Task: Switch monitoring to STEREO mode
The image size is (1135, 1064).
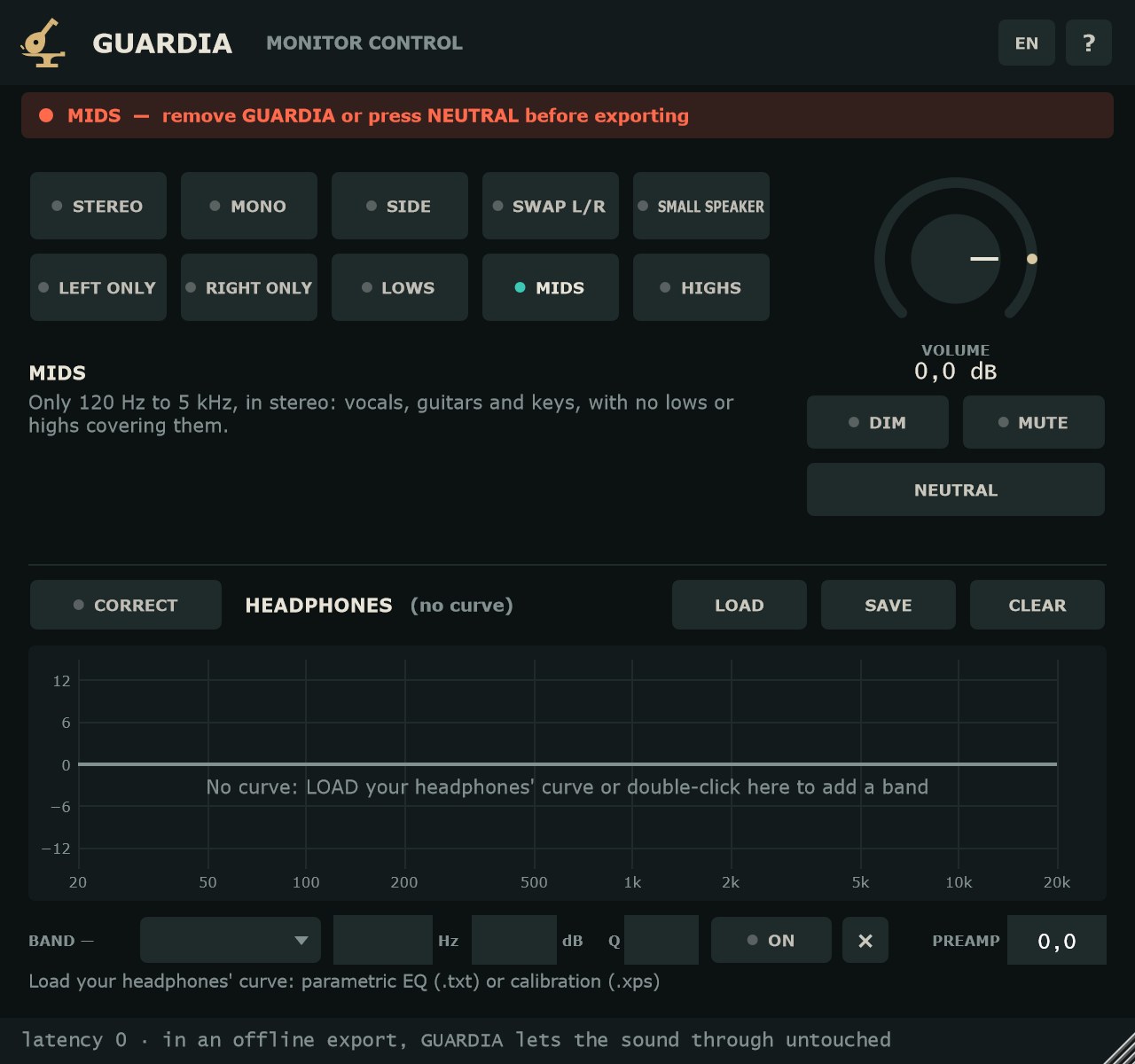Action: tap(98, 206)
